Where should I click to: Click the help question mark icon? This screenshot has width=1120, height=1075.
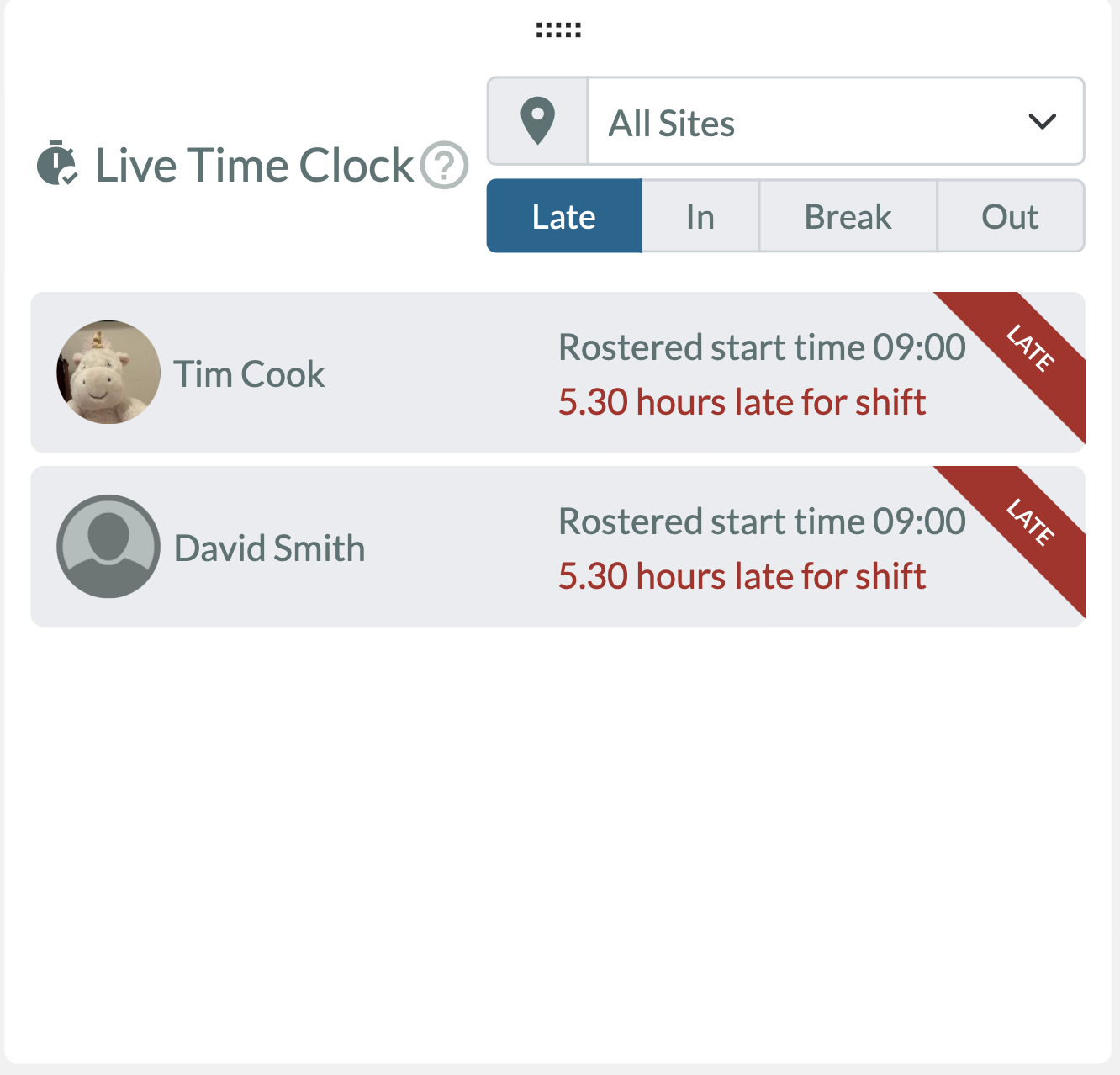(x=444, y=165)
